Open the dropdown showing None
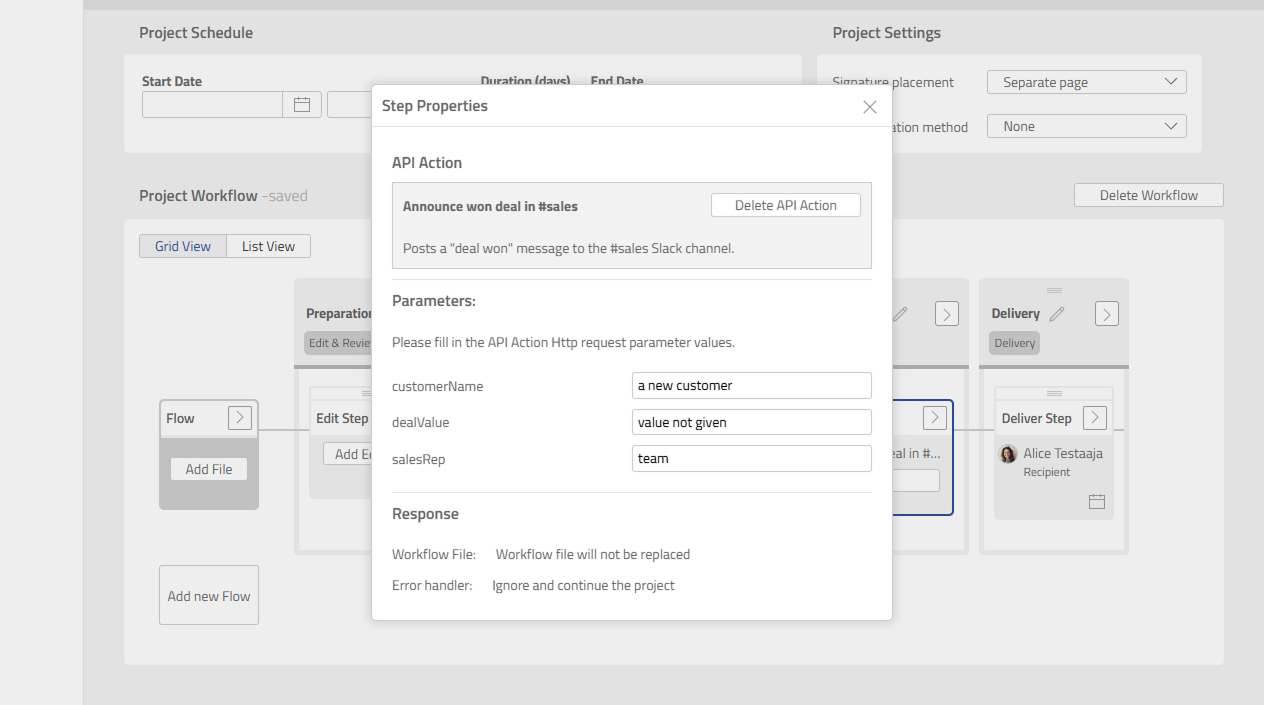The image size is (1264, 705). pyautogui.click(x=1086, y=126)
